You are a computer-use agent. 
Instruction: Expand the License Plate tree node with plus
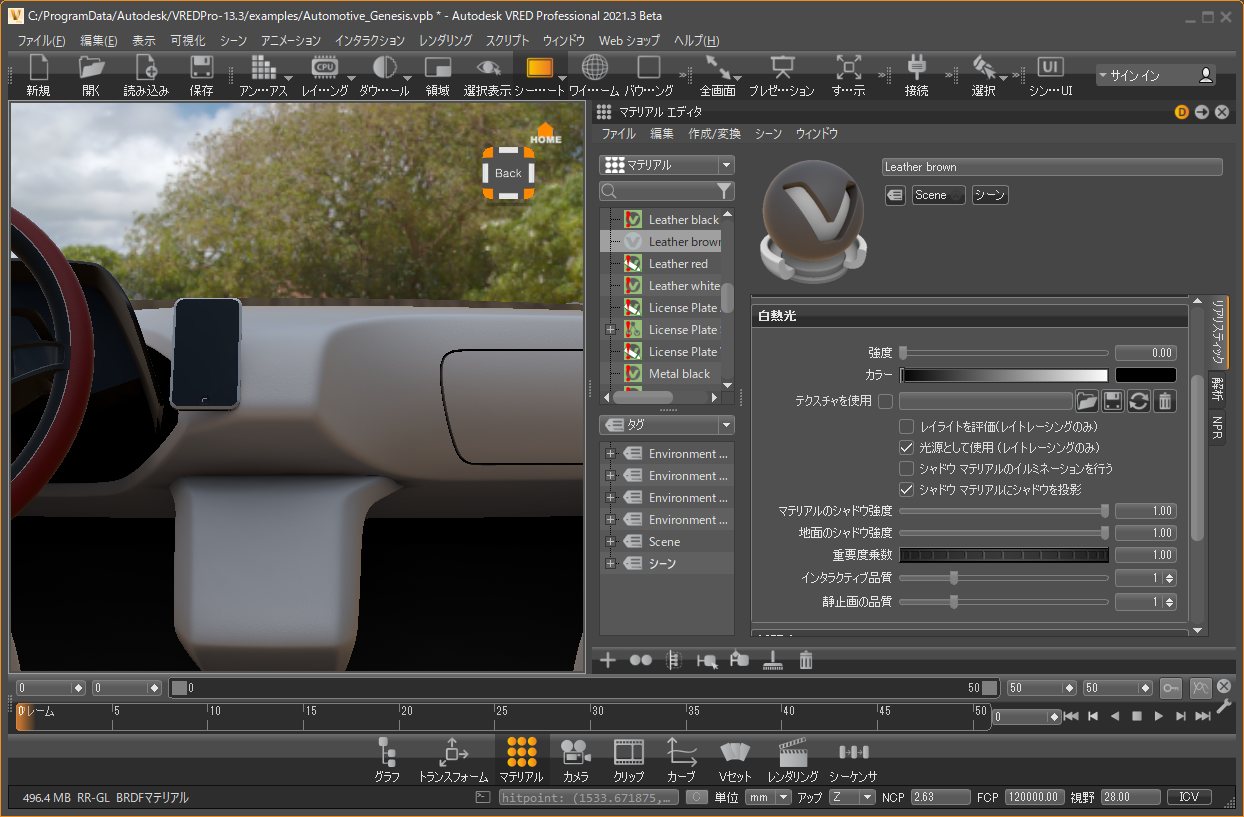click(610, 330)
